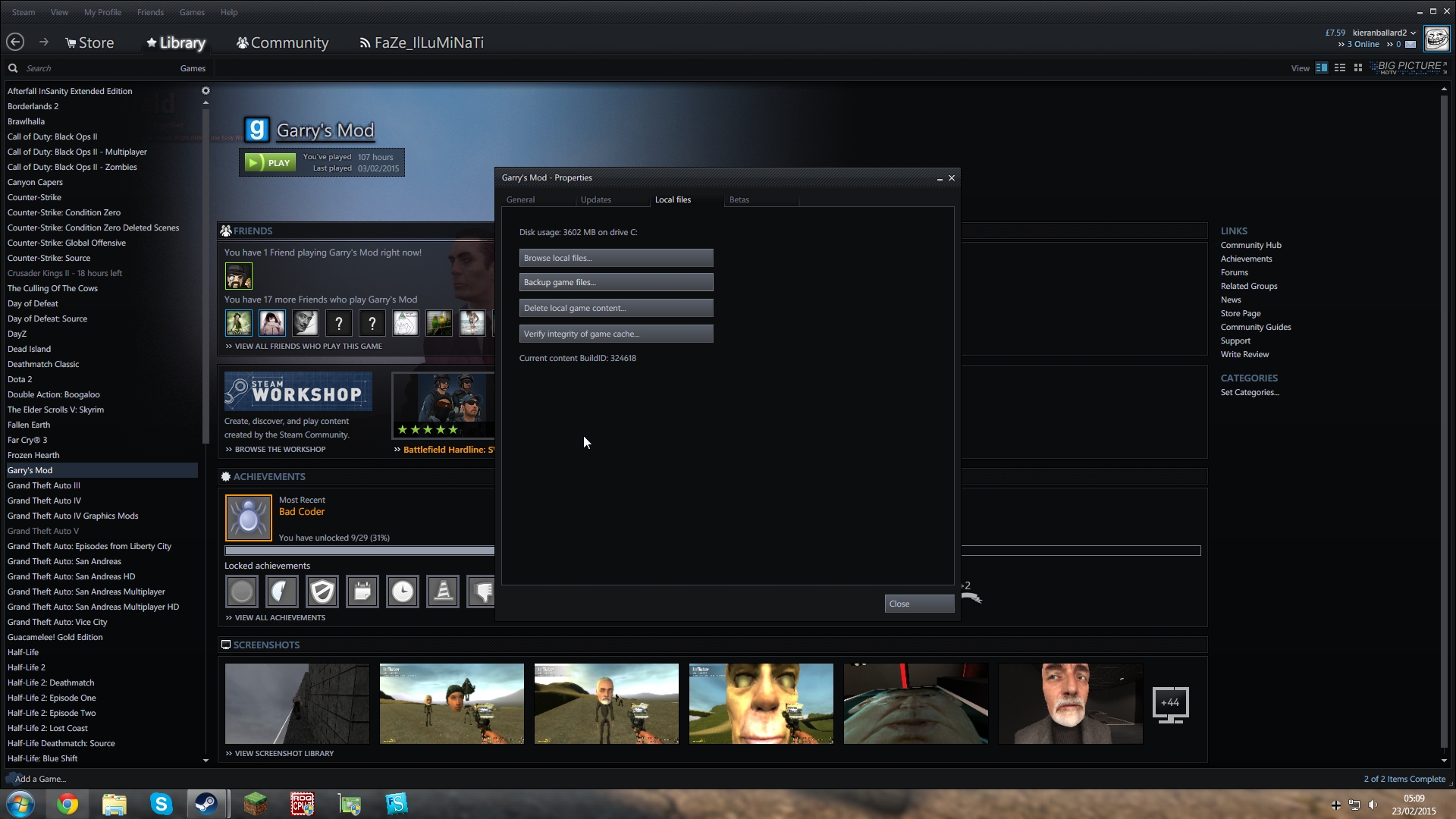Open Google Chrome from the taskbar
Screen dimensions: 1456x819
pos(67,804)
